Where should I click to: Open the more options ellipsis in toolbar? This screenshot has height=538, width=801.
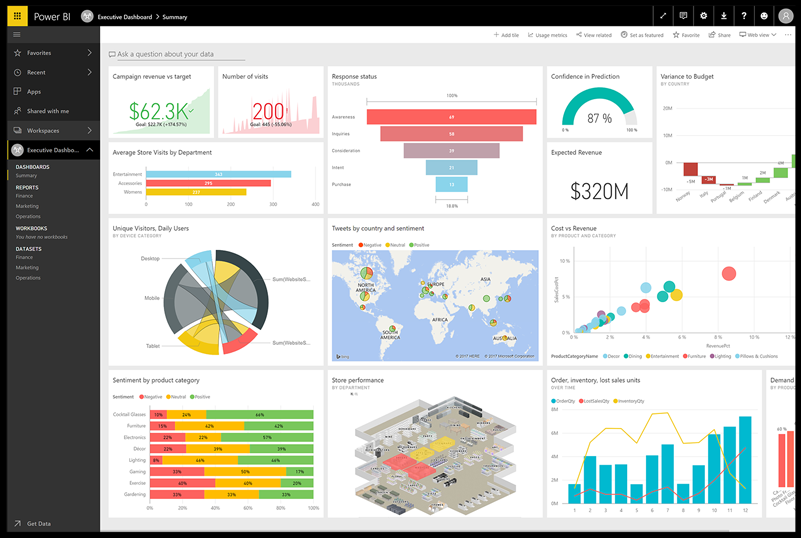pyautogui.click(x=788, y=35)
